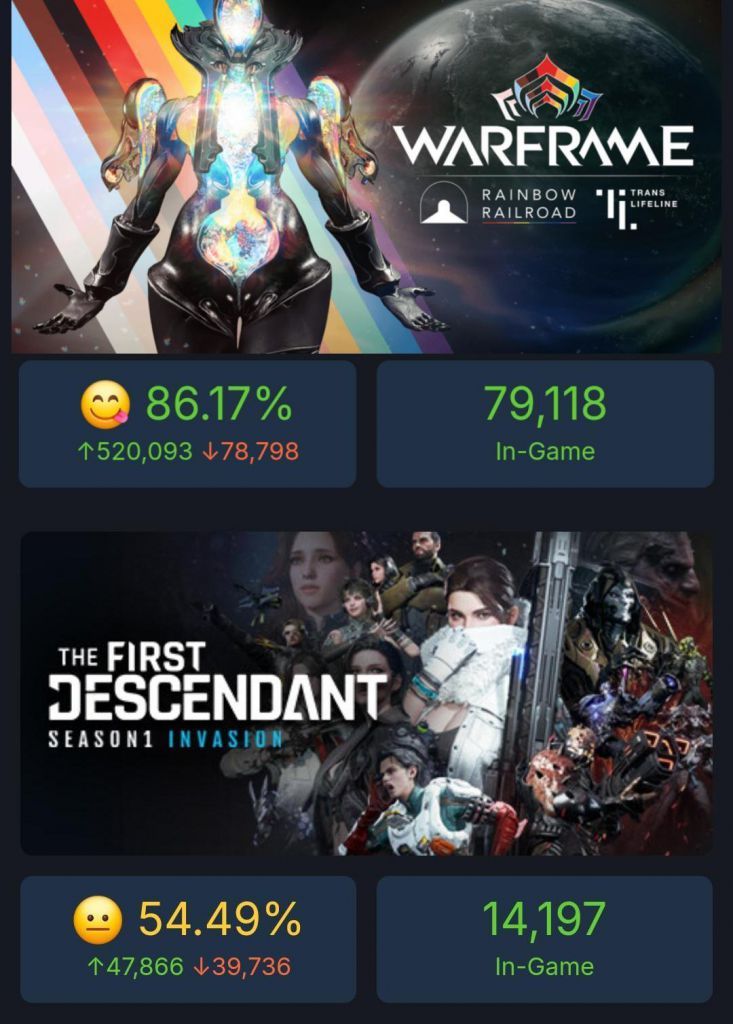Click the yummy face emoji next to 86.17%
733x1024 pixels.
pos(105,405)
